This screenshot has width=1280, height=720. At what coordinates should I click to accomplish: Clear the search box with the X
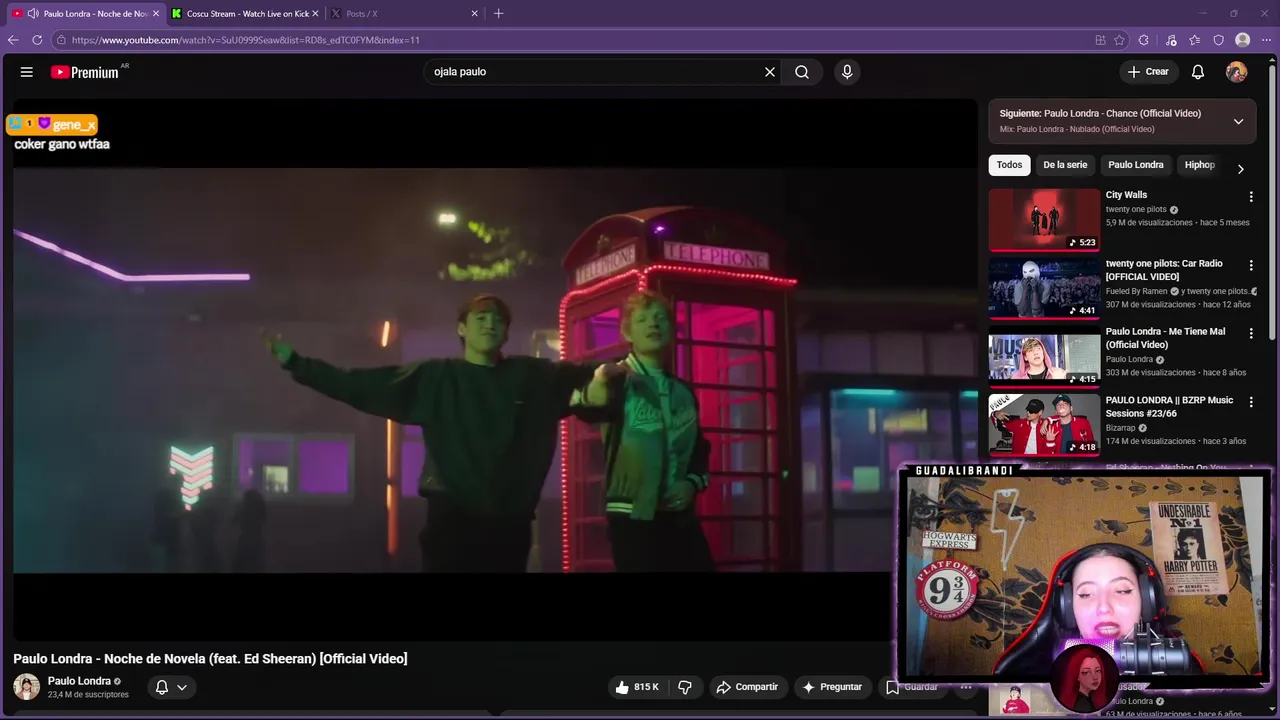[x=770, y=72]
